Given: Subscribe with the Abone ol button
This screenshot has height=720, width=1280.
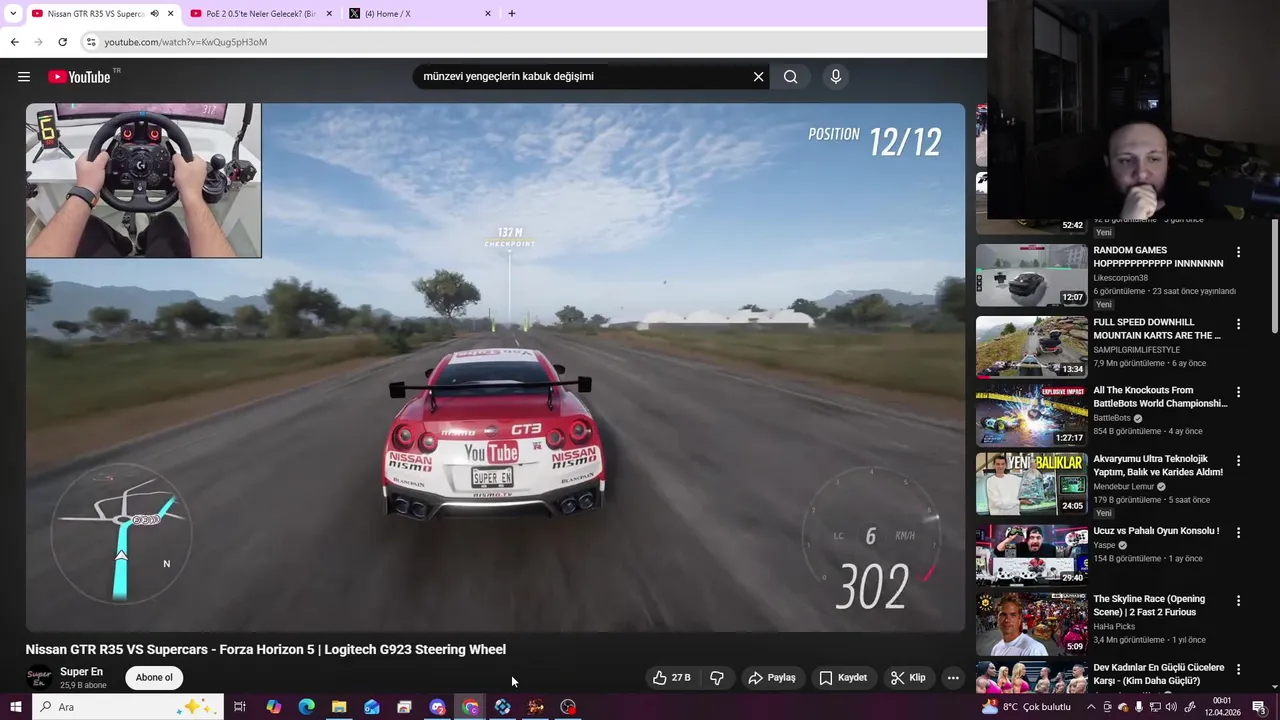Looking at the screenshot, I should 154,678.
